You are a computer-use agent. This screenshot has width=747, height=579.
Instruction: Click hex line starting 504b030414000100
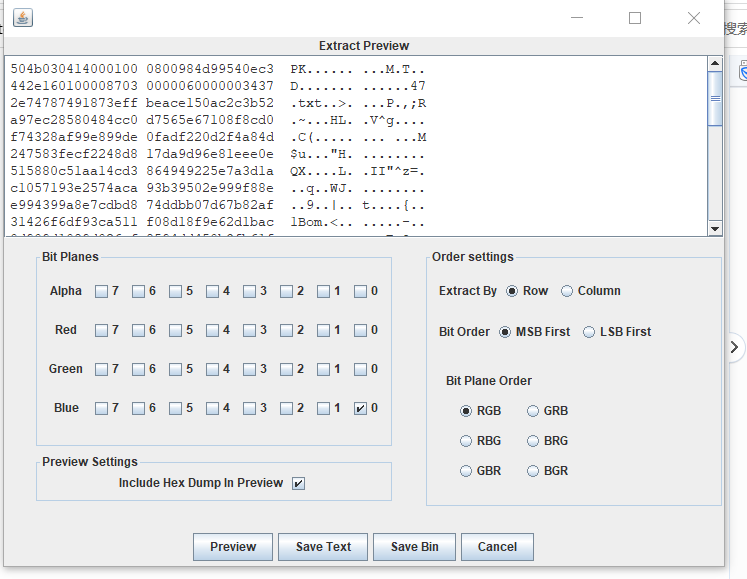(217, 69)
